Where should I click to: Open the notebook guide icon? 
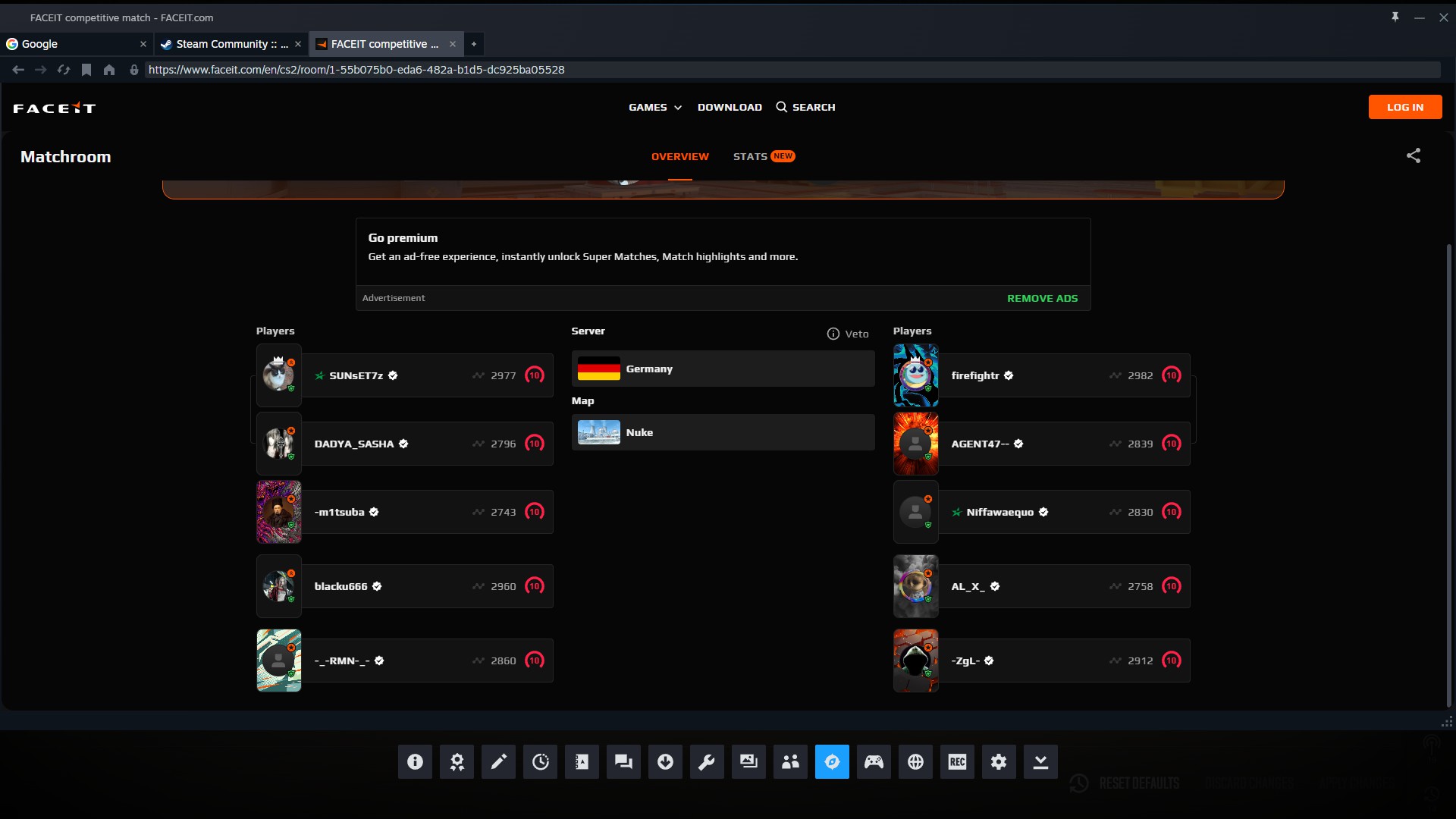582,761
